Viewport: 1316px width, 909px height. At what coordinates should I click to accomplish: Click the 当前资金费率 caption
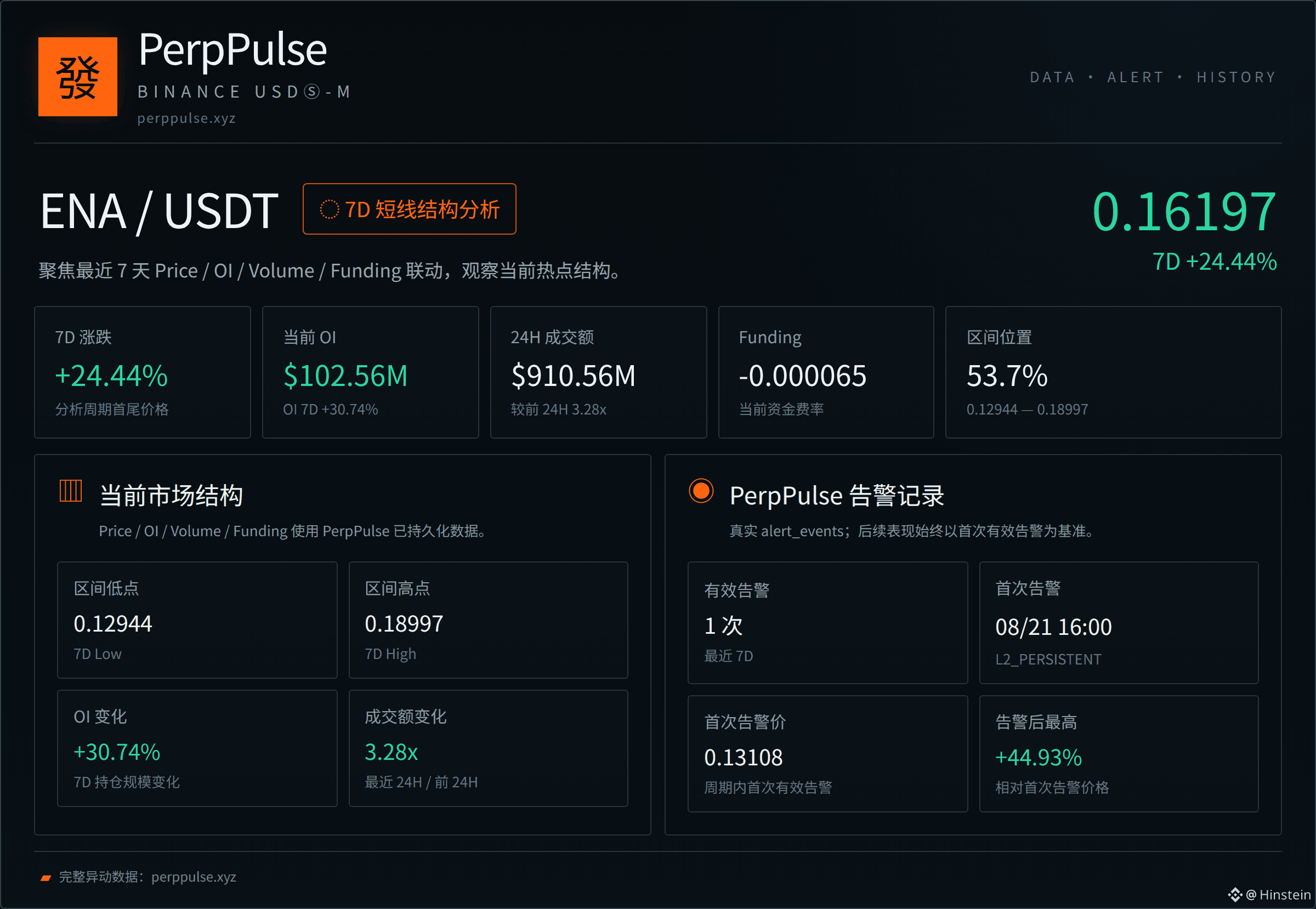(x=781, y=409)
